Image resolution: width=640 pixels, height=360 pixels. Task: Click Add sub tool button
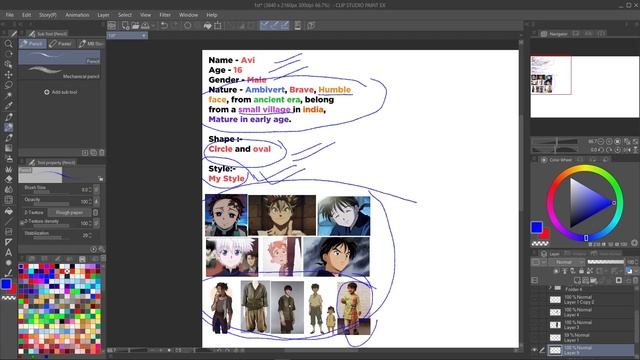pos(60,92)
